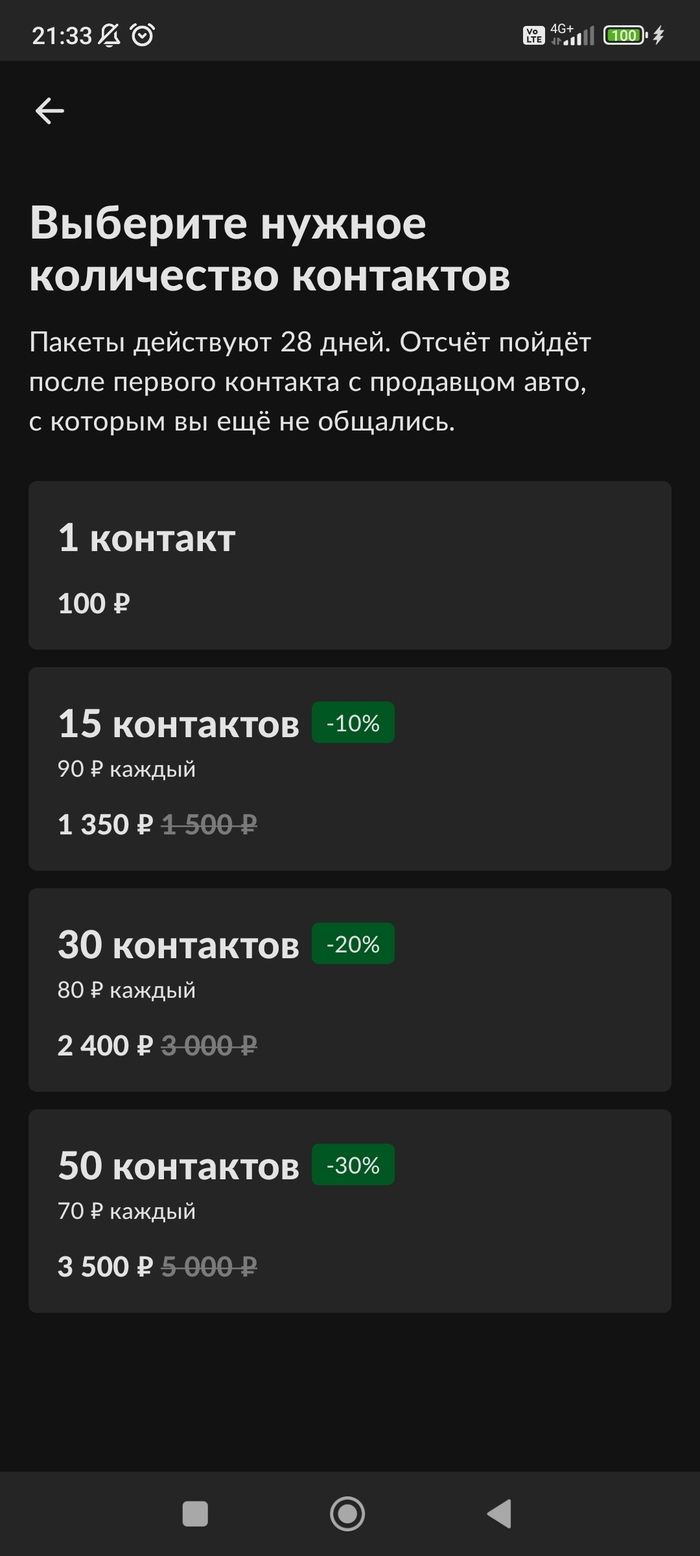Image resolution: width=700 pixels, height=1556 pixels.
Task: Tap the crossed-out 5 000 ₽ price
Action: (x=209, y=1267)
